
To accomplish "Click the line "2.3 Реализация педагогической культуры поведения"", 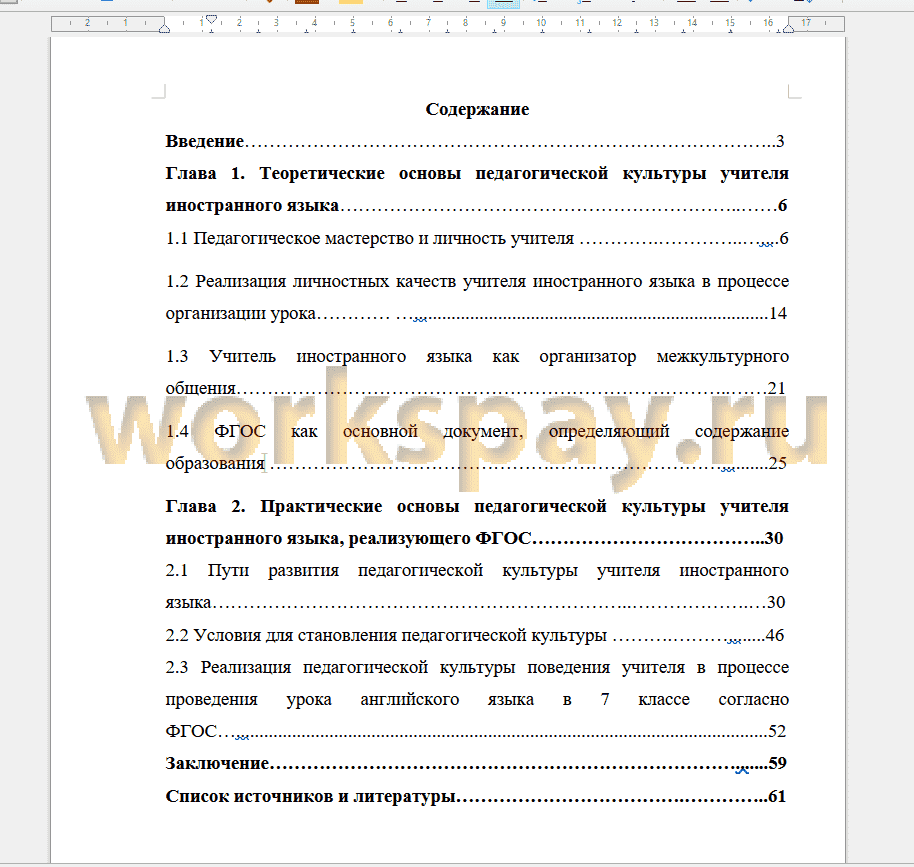I will tap(477, 668).
